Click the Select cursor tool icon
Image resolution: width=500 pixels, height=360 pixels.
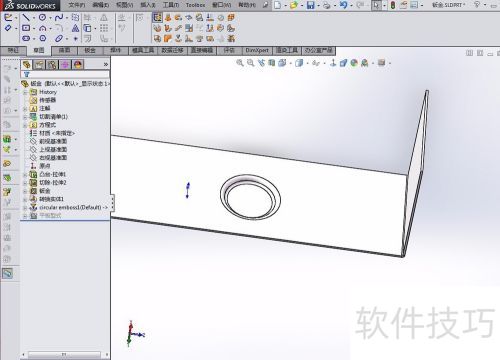[377, 5]
